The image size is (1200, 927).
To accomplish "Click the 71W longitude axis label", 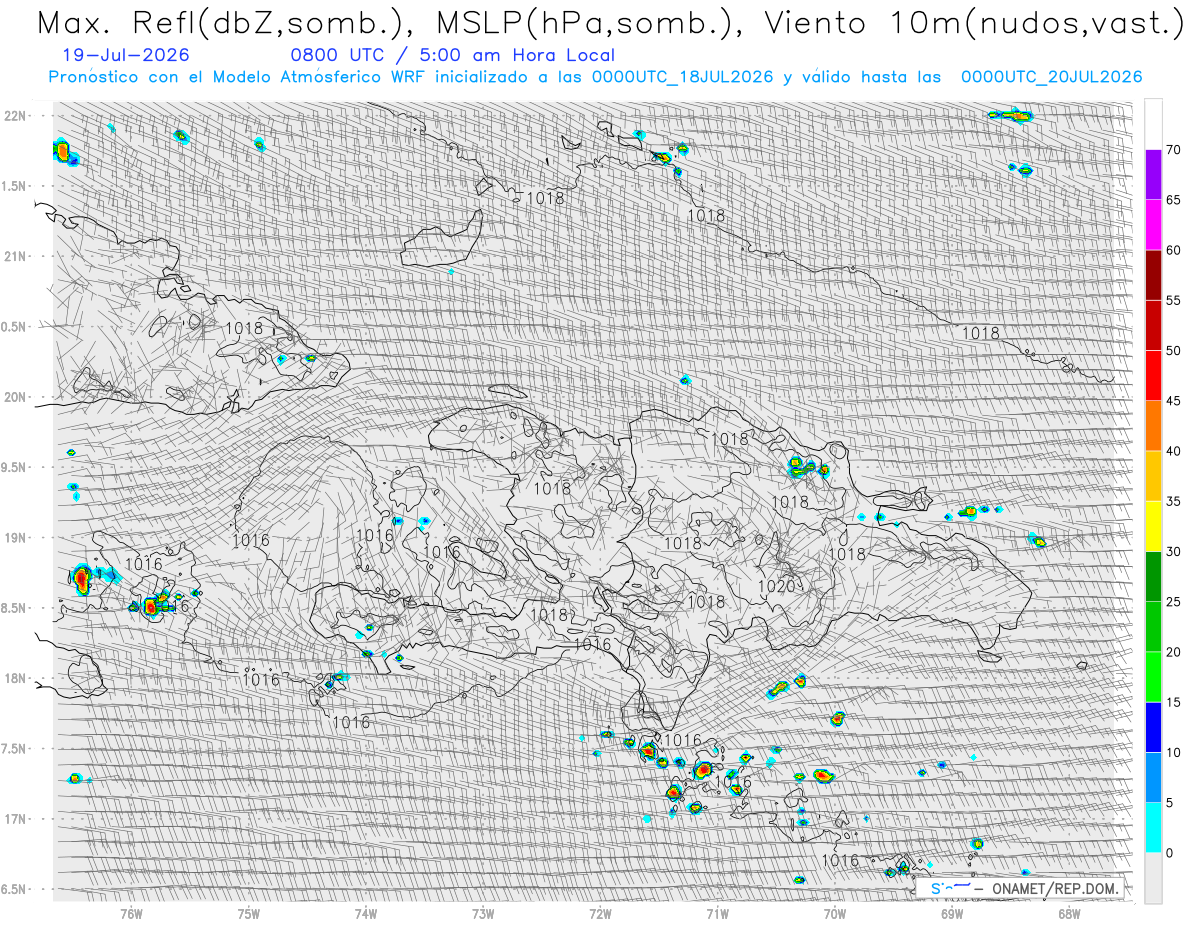I will click(717, 912).
